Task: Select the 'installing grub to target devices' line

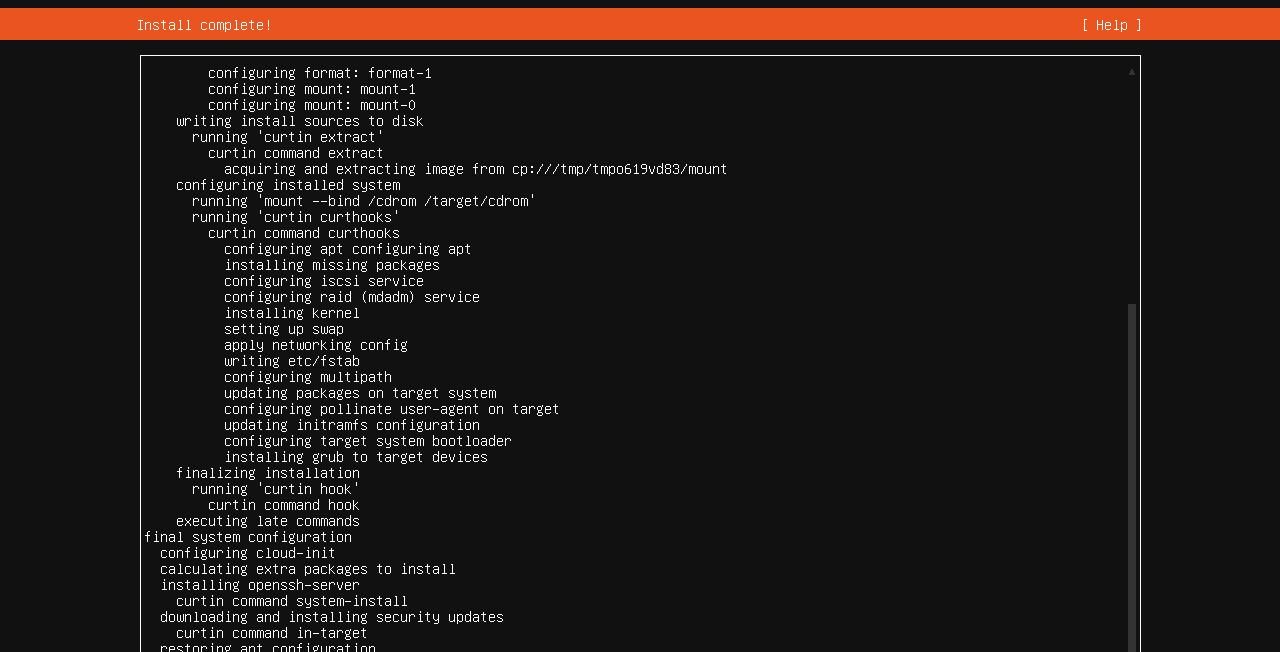Action: click(355, 457)
